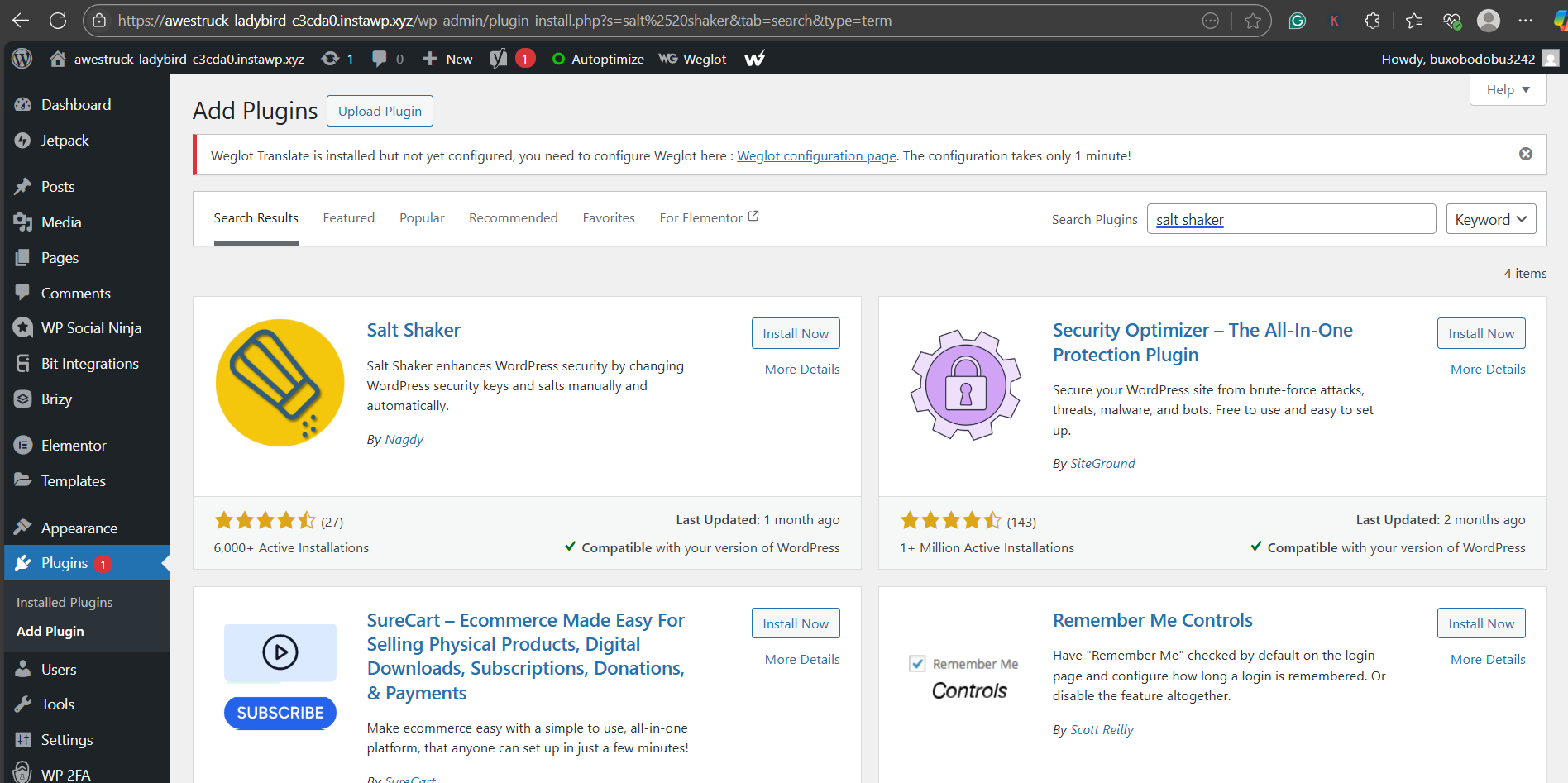Click the W logo icon in admin bar
The height and width of the screenshot is (783, 1568).
[754, 59]
